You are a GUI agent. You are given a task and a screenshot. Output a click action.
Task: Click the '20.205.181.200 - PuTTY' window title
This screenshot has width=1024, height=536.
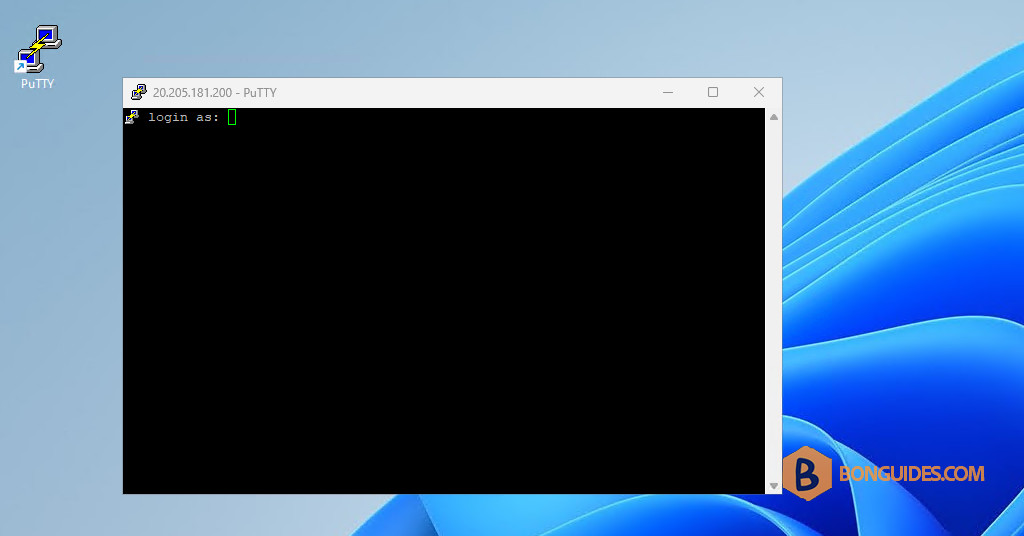click(215, 93)
